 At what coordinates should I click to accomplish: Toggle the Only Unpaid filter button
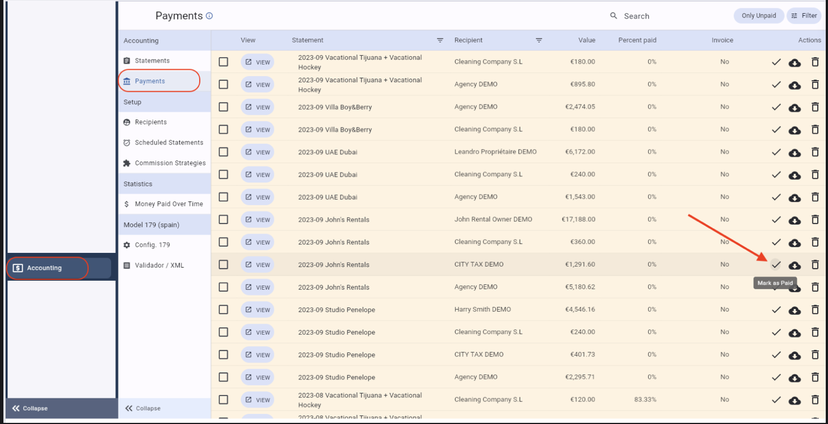pyautogui.click(x=758, y=16)
